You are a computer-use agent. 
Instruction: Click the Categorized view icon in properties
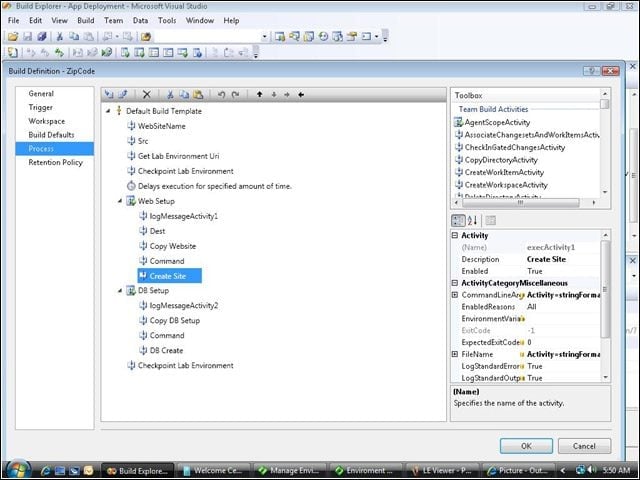[458, 221]
